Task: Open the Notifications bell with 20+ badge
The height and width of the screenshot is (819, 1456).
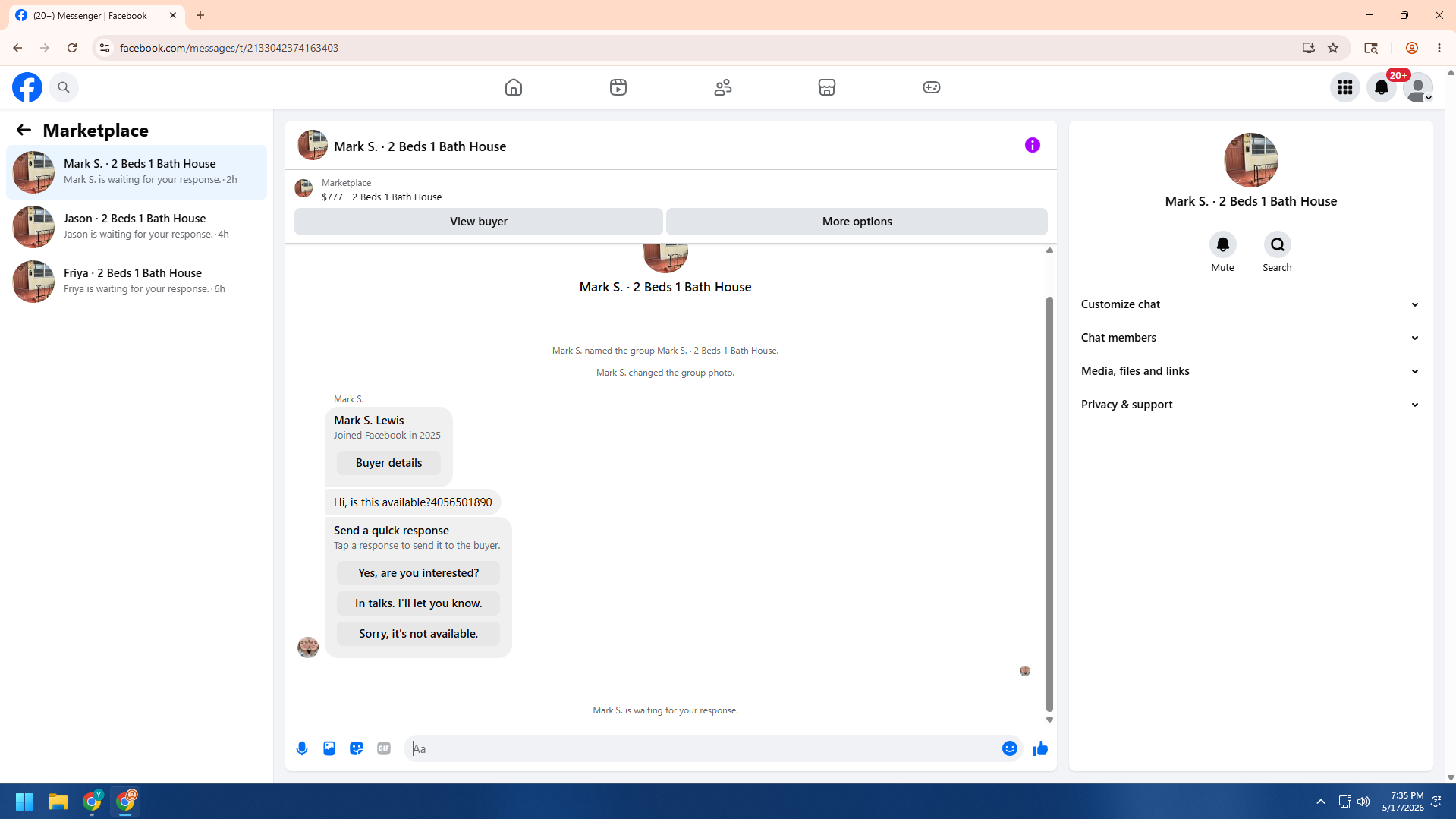Action: (1382, 87)
